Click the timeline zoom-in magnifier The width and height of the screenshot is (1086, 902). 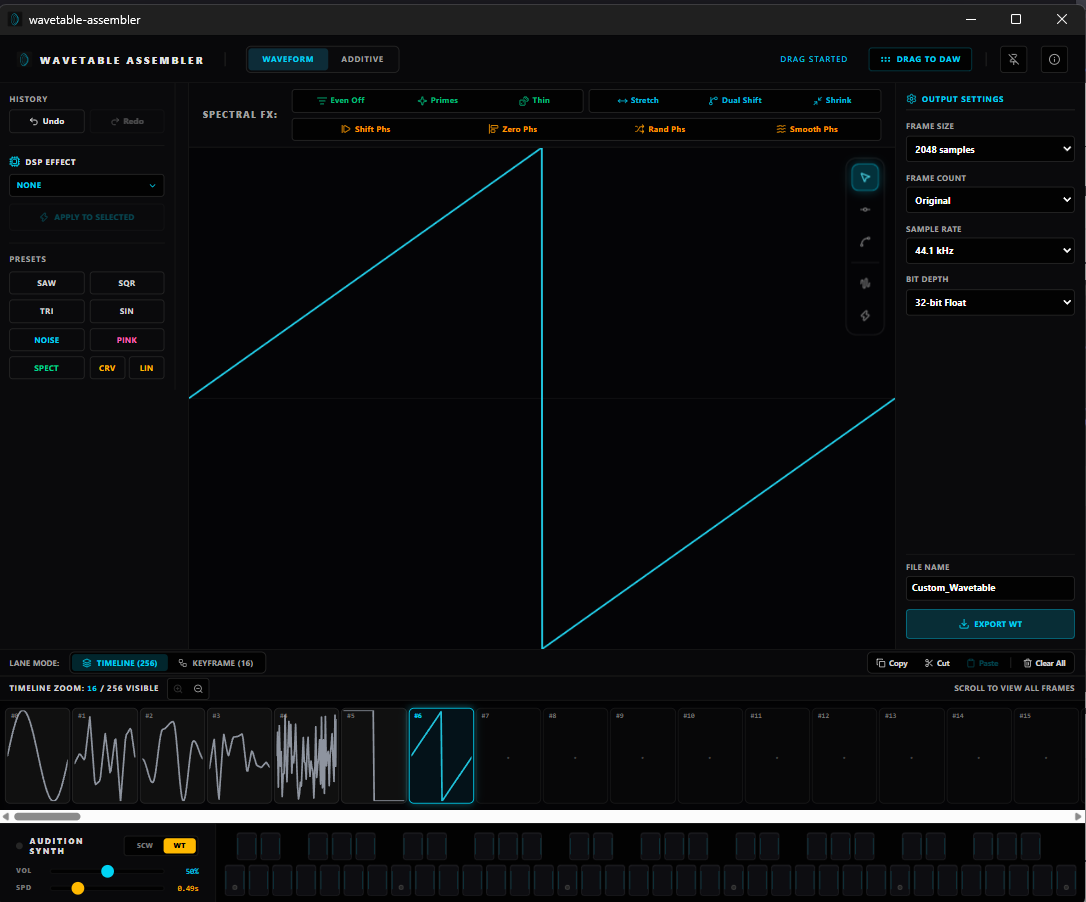178,689
